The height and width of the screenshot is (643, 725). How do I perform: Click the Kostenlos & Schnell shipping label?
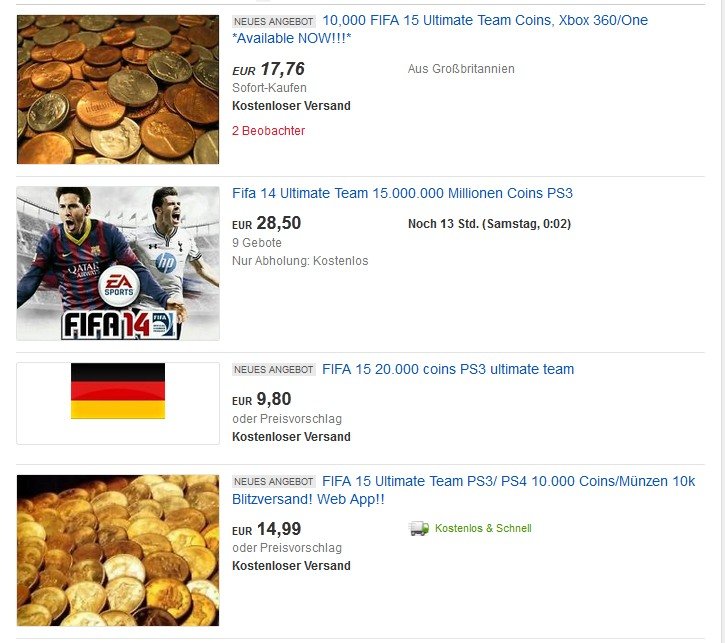tap(483, 528)
